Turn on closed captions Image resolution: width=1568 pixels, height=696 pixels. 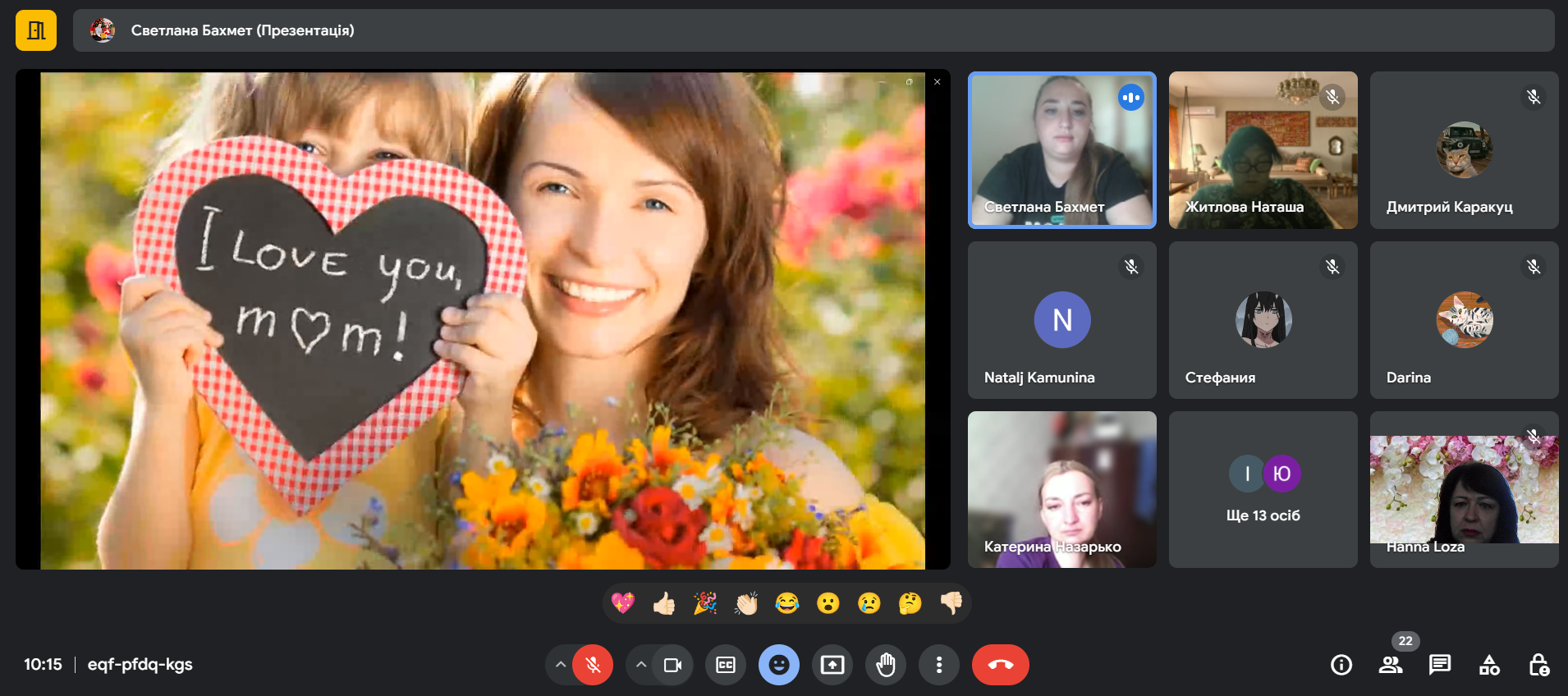(726, 665)
